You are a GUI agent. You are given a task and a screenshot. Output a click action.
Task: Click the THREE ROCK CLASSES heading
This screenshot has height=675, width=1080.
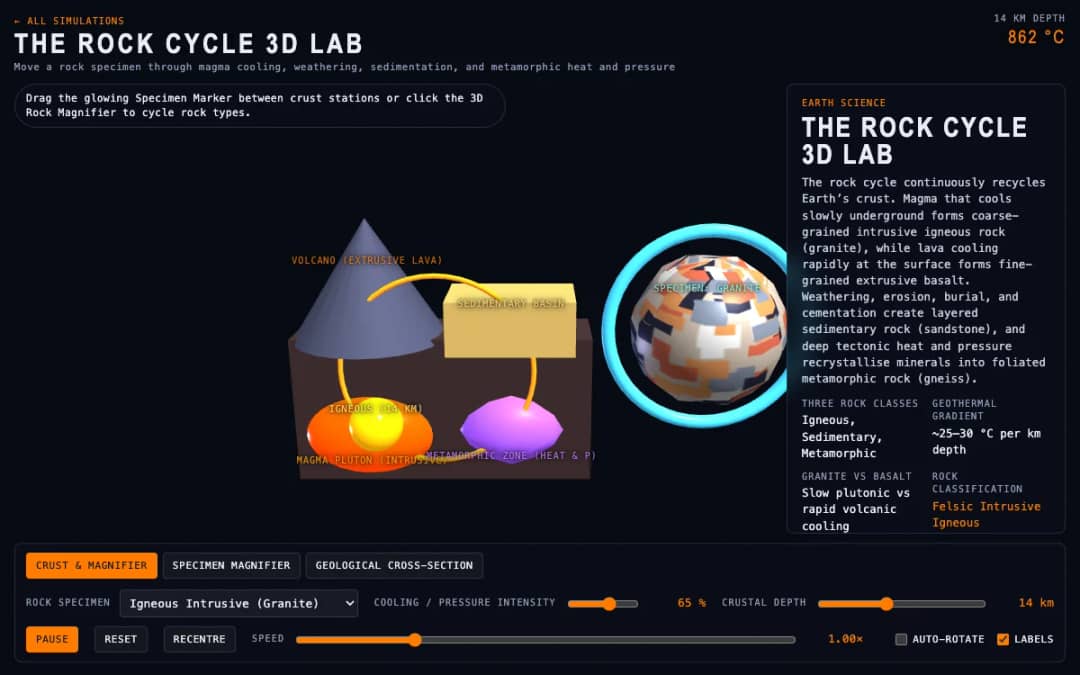coord(860,404)
